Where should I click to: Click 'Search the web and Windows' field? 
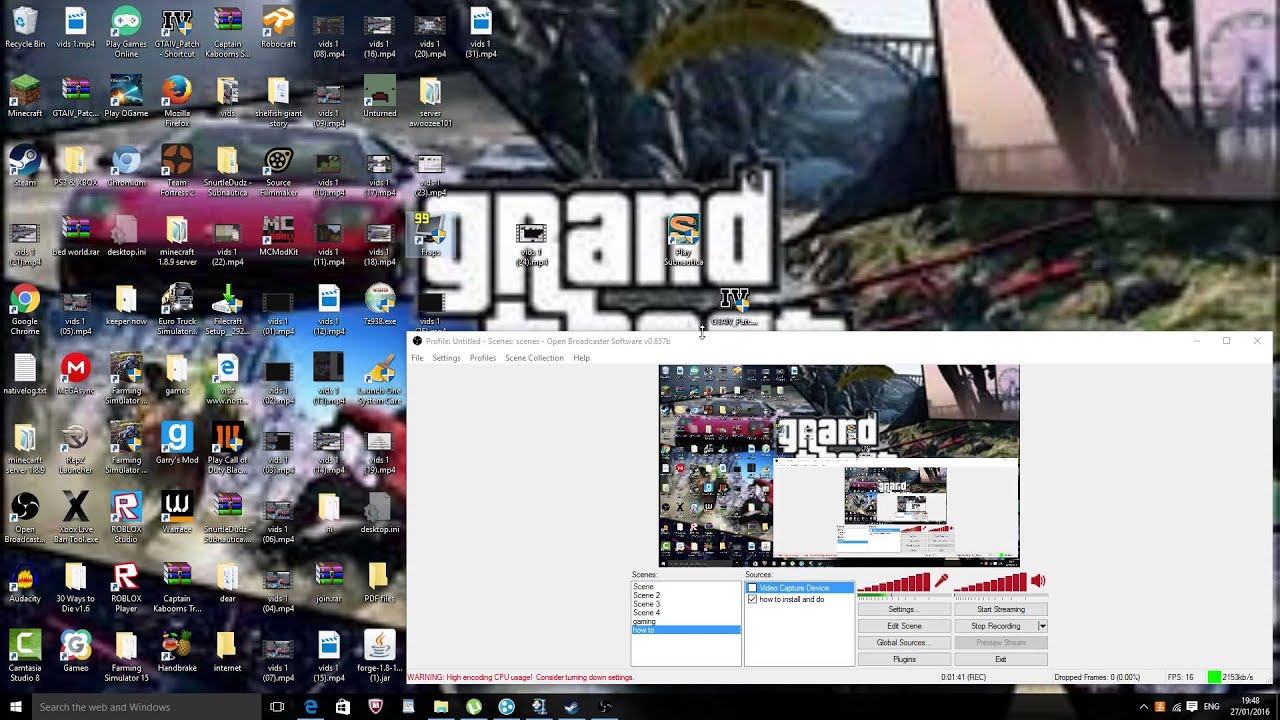pos(146,707)
